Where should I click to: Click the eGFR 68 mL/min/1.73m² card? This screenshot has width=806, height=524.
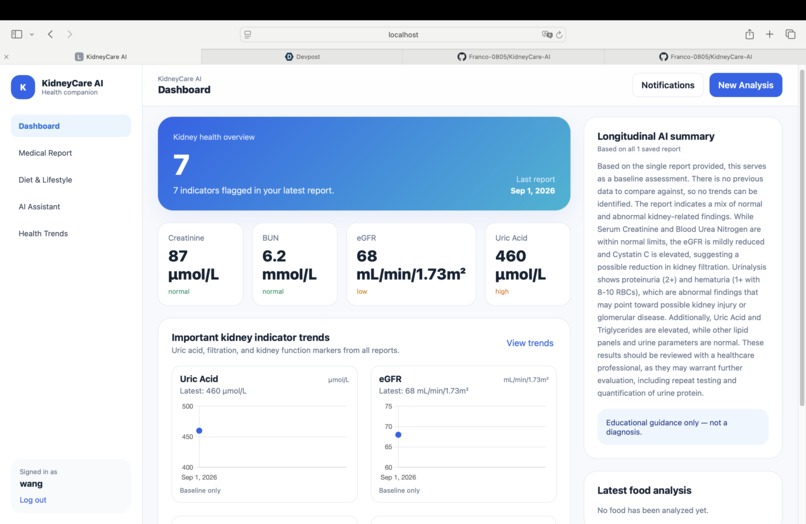coord(411,264)
